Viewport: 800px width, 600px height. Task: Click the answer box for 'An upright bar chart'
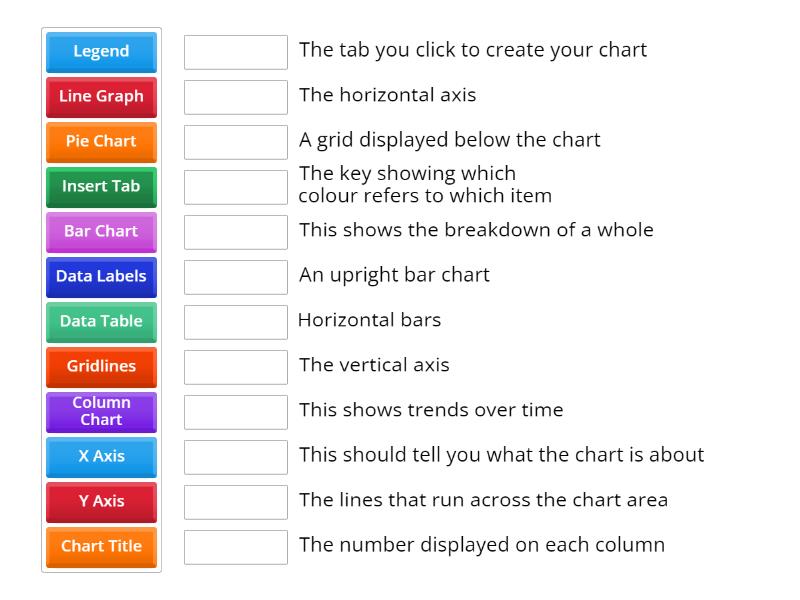tap(235, 276)
